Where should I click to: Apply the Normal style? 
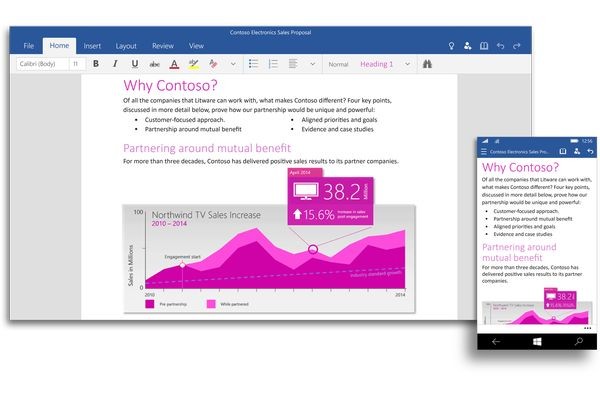338,64
